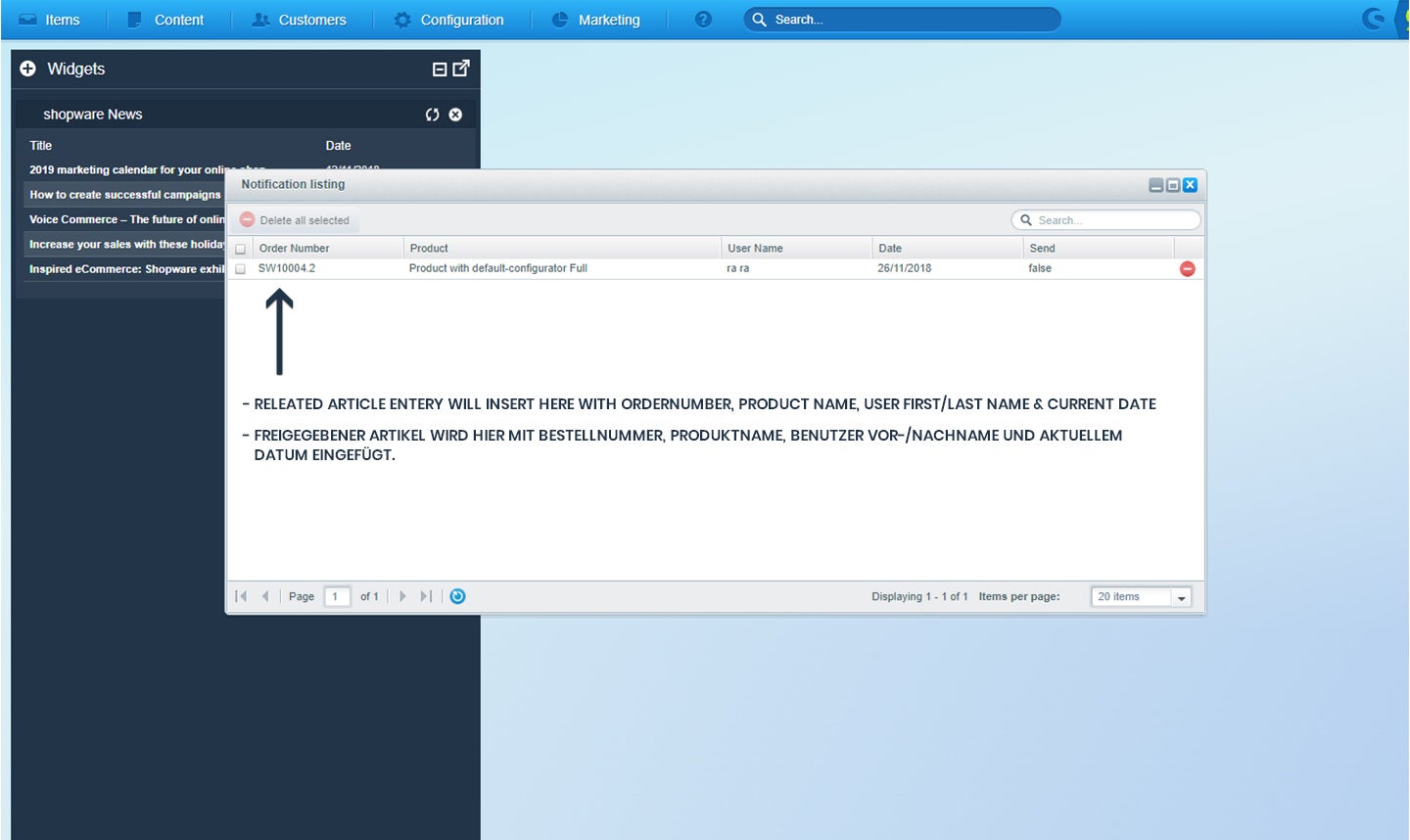The width and height of the screenshot is (1410, 840).
Task: Sort by User Name column
Action: click(796, 249)
